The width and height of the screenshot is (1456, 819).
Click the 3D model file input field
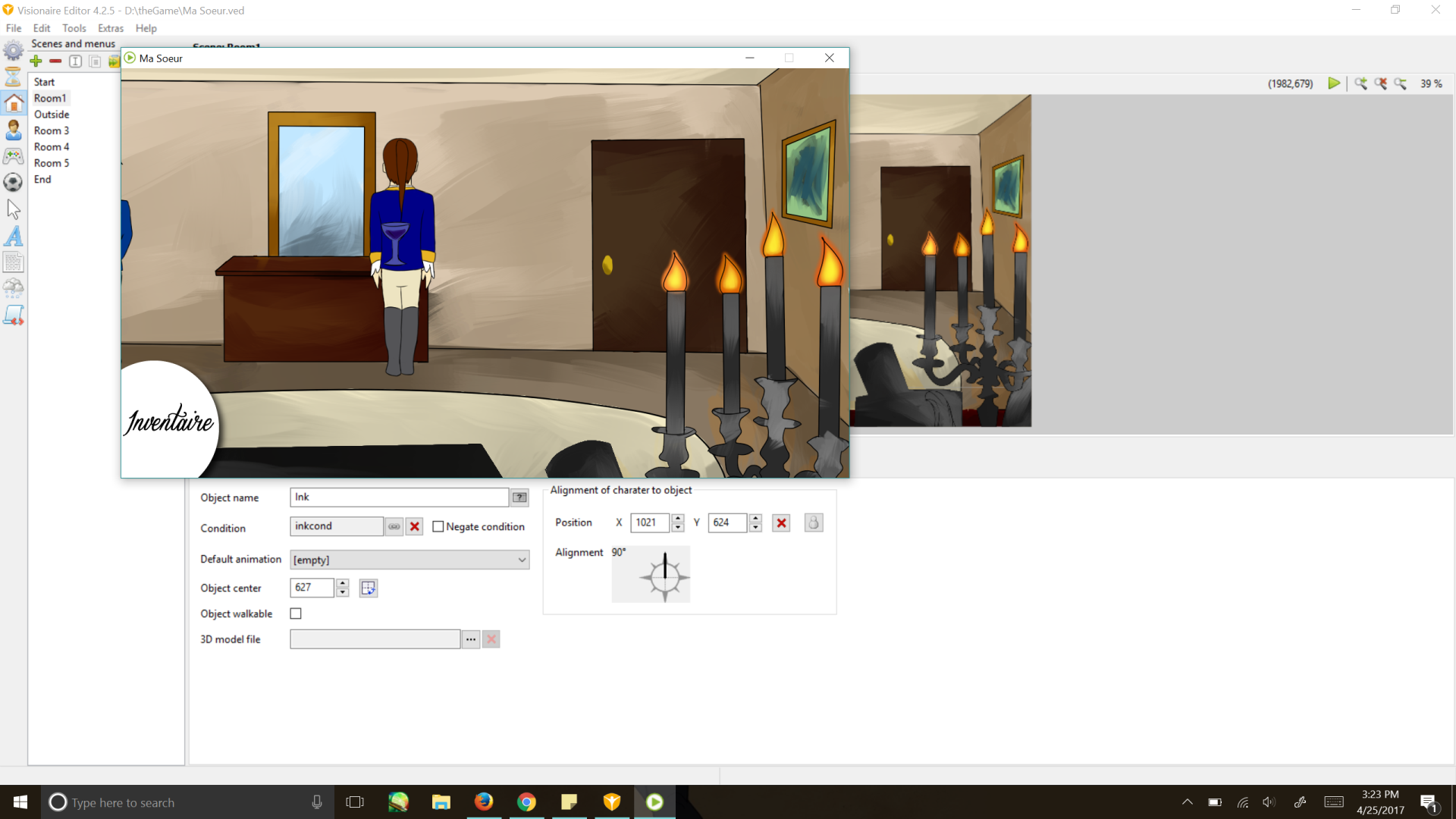pyautogui.click(x=375, y=639)
